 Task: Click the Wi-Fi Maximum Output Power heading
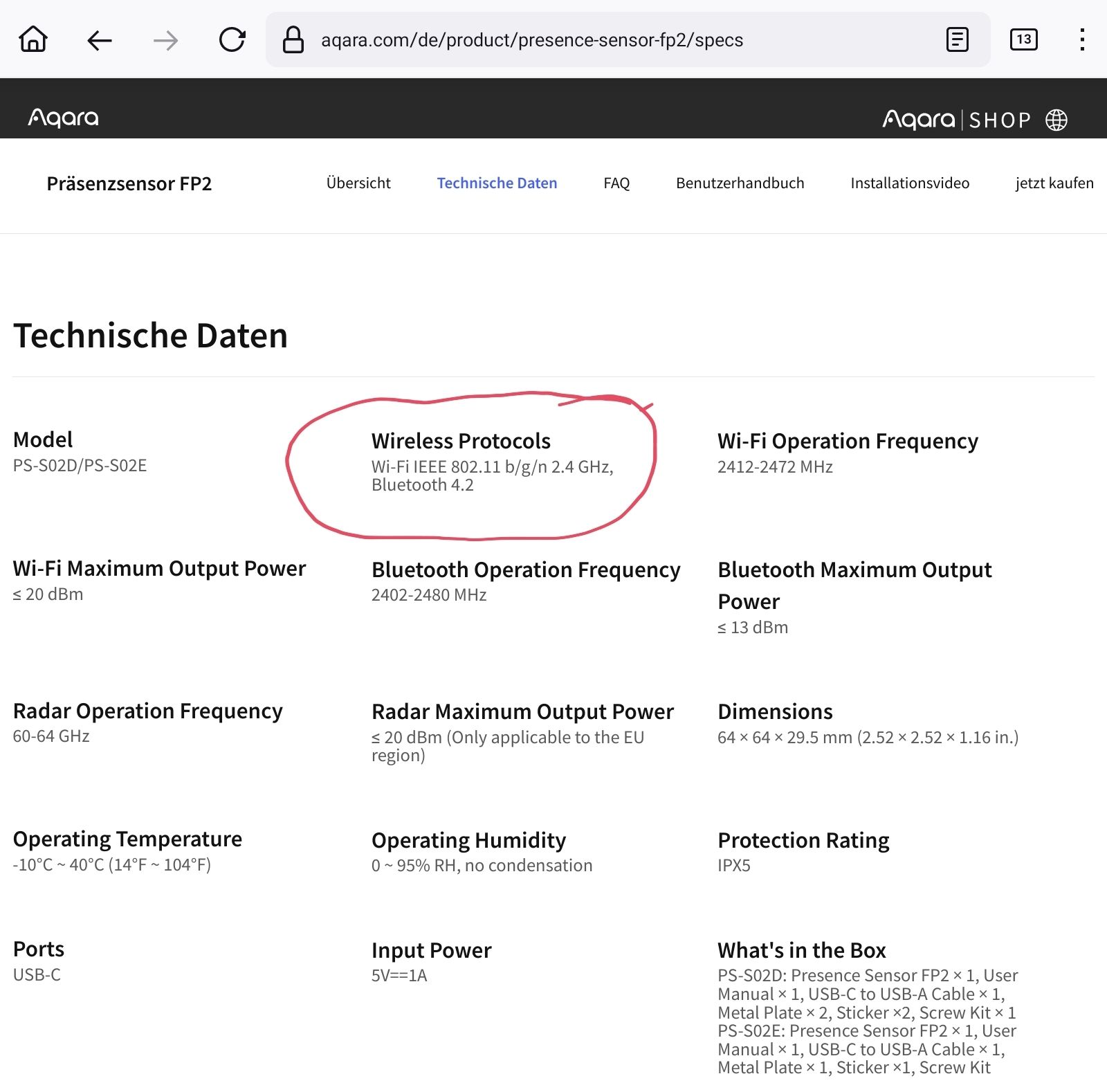coord(159,568)
